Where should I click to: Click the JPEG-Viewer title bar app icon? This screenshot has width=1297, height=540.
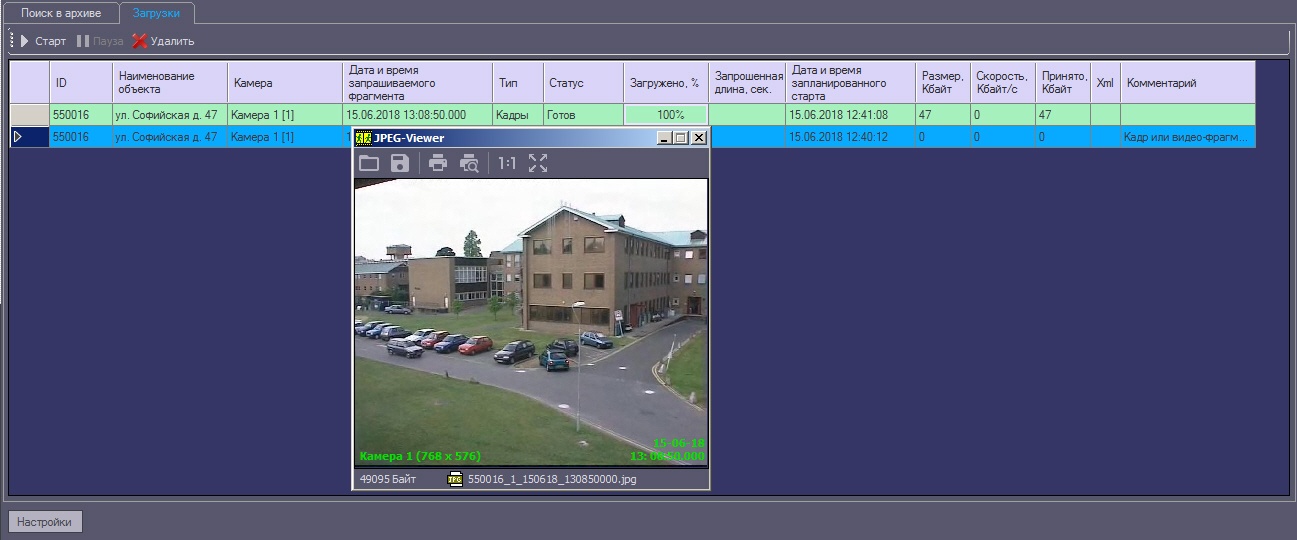(364, 138)
